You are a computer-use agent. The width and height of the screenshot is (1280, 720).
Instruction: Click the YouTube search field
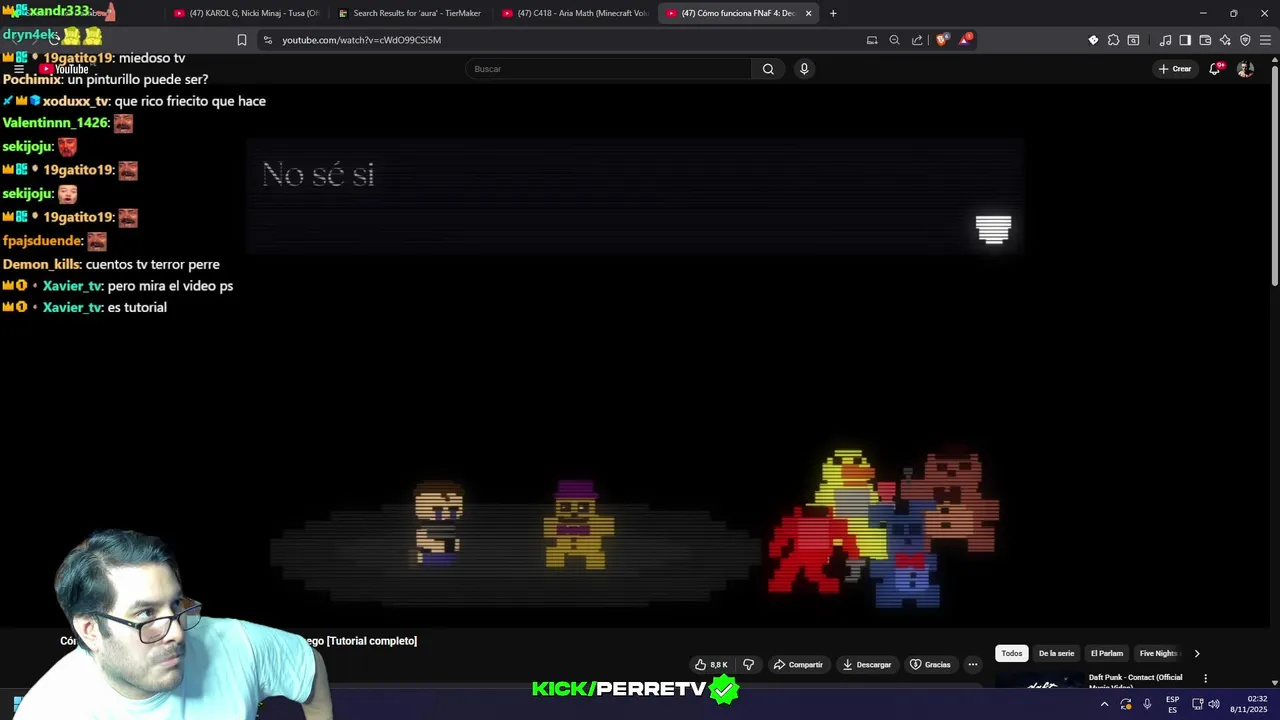pyautogui.click(x=608, y=69)
